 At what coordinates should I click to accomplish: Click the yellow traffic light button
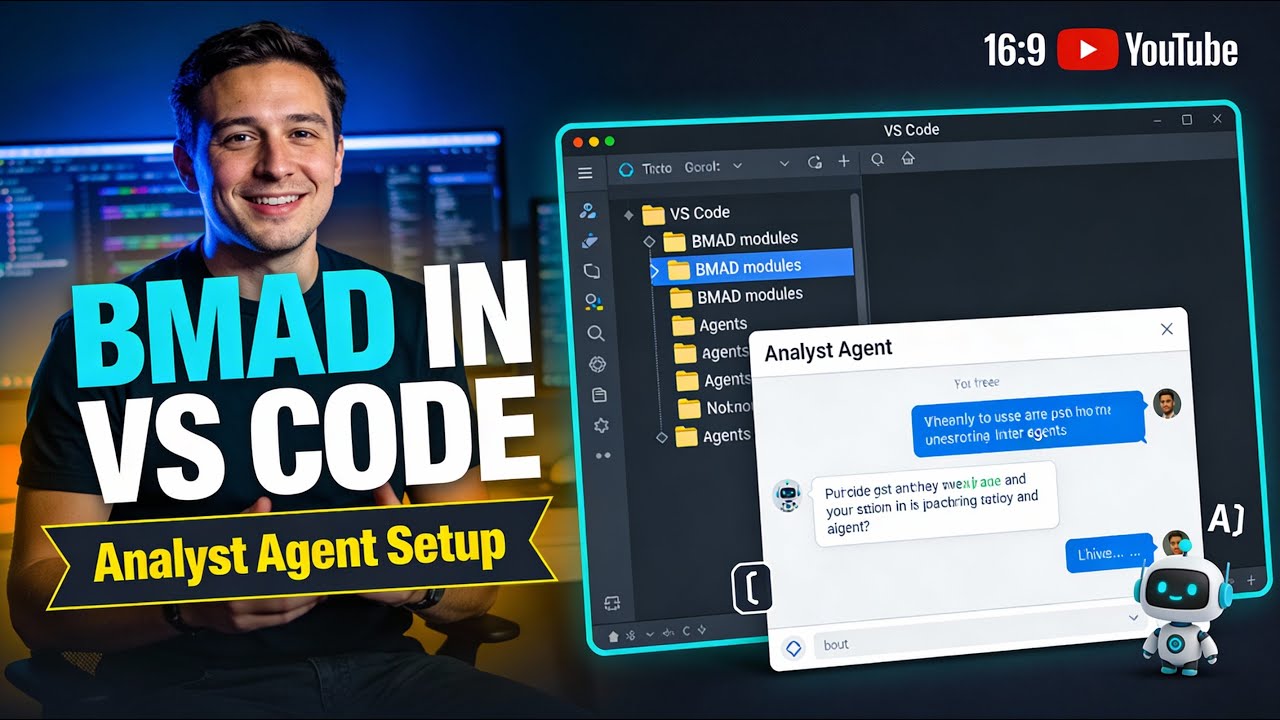click(x=594, y=141)
